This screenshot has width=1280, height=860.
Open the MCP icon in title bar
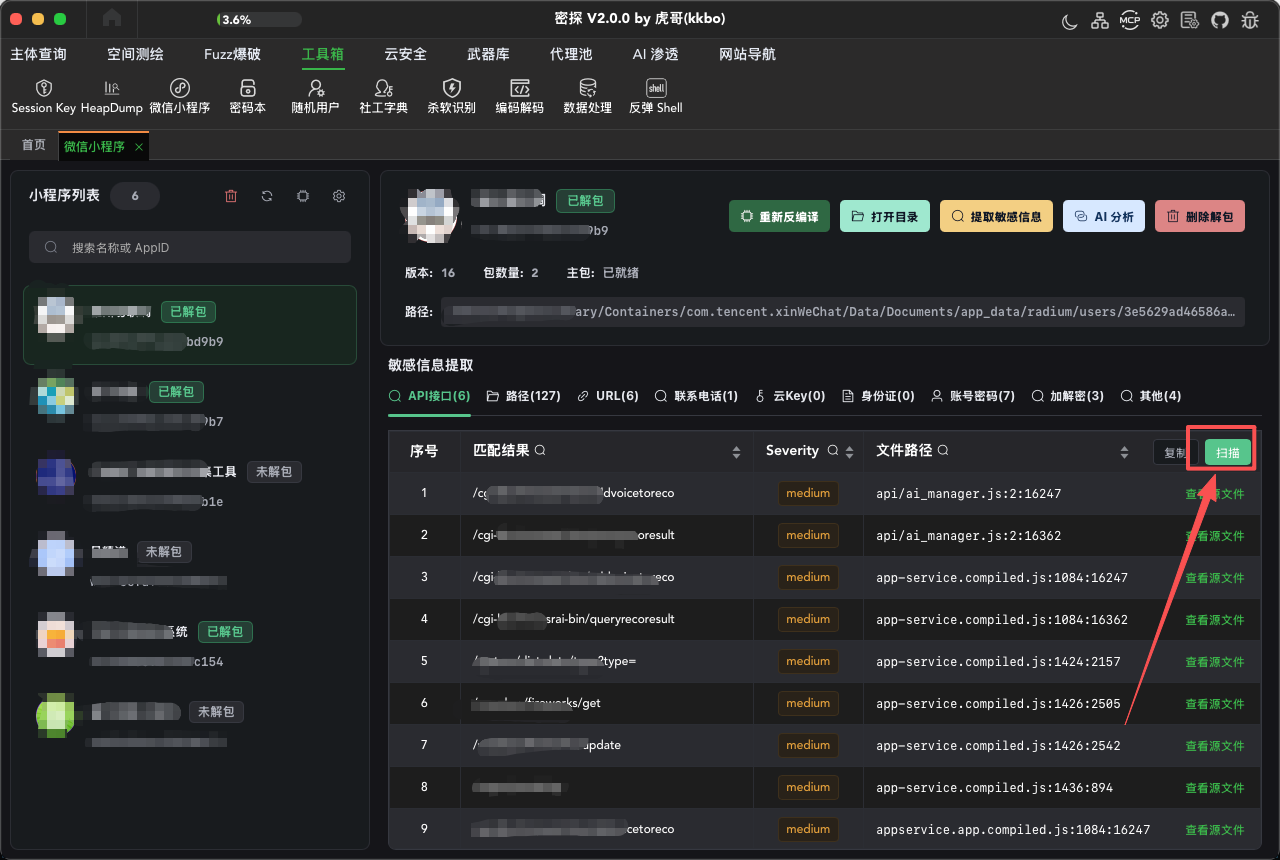1130,20
